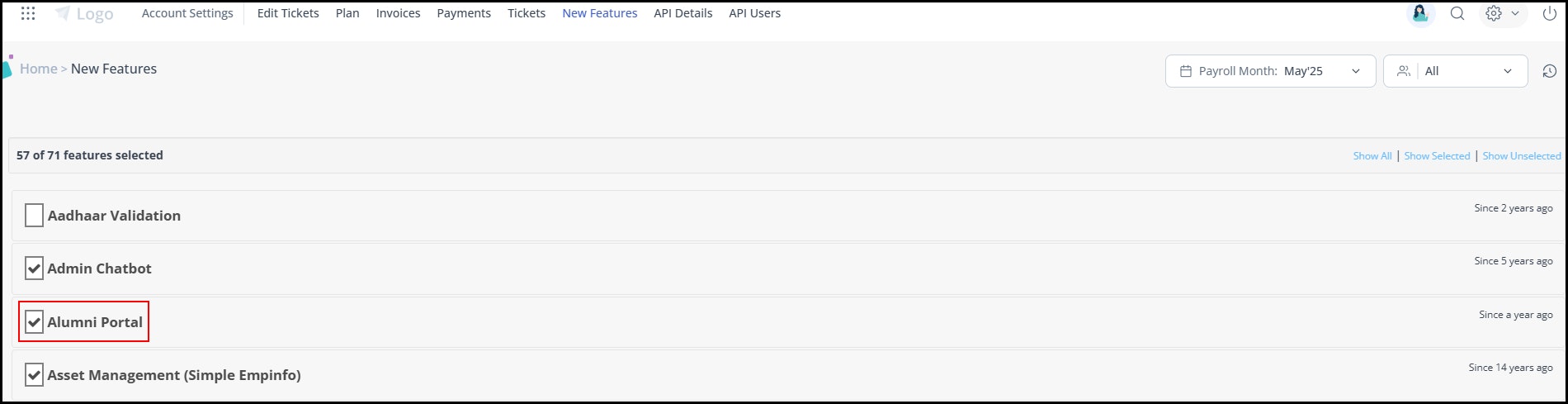Expand the Payroll Month May'25 dropdown
The width and height of the screenshot is (1568, 404).
1270,71
